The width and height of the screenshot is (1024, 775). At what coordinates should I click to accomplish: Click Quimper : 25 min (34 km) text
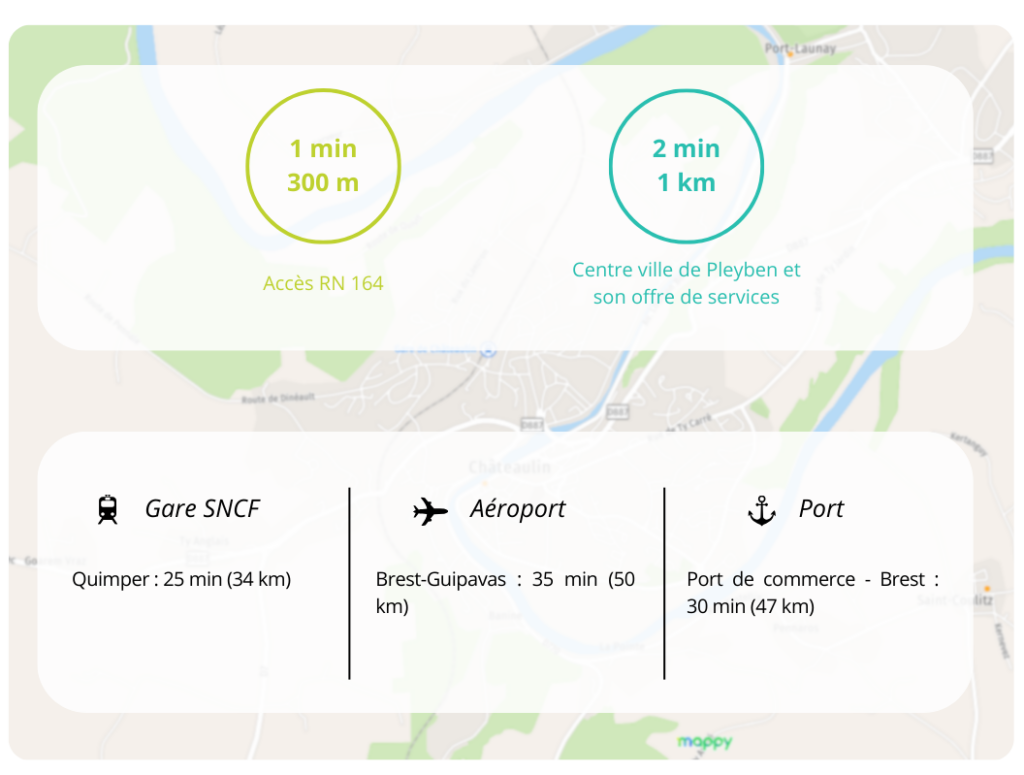click(181, 579)
